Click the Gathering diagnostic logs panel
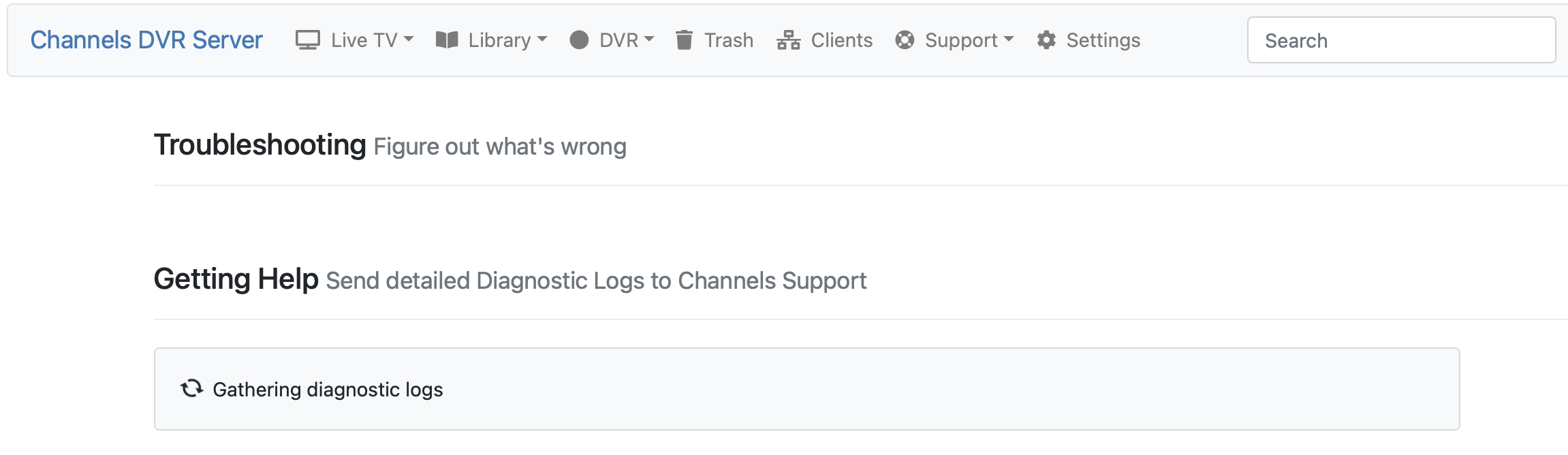 tap(806, 389)
